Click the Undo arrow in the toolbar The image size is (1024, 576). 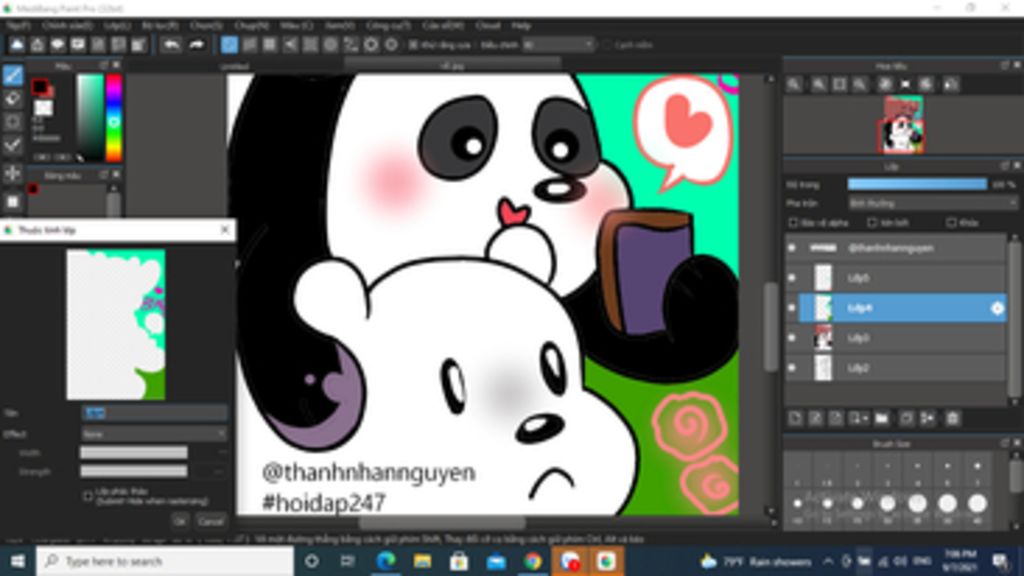point(171,44)
